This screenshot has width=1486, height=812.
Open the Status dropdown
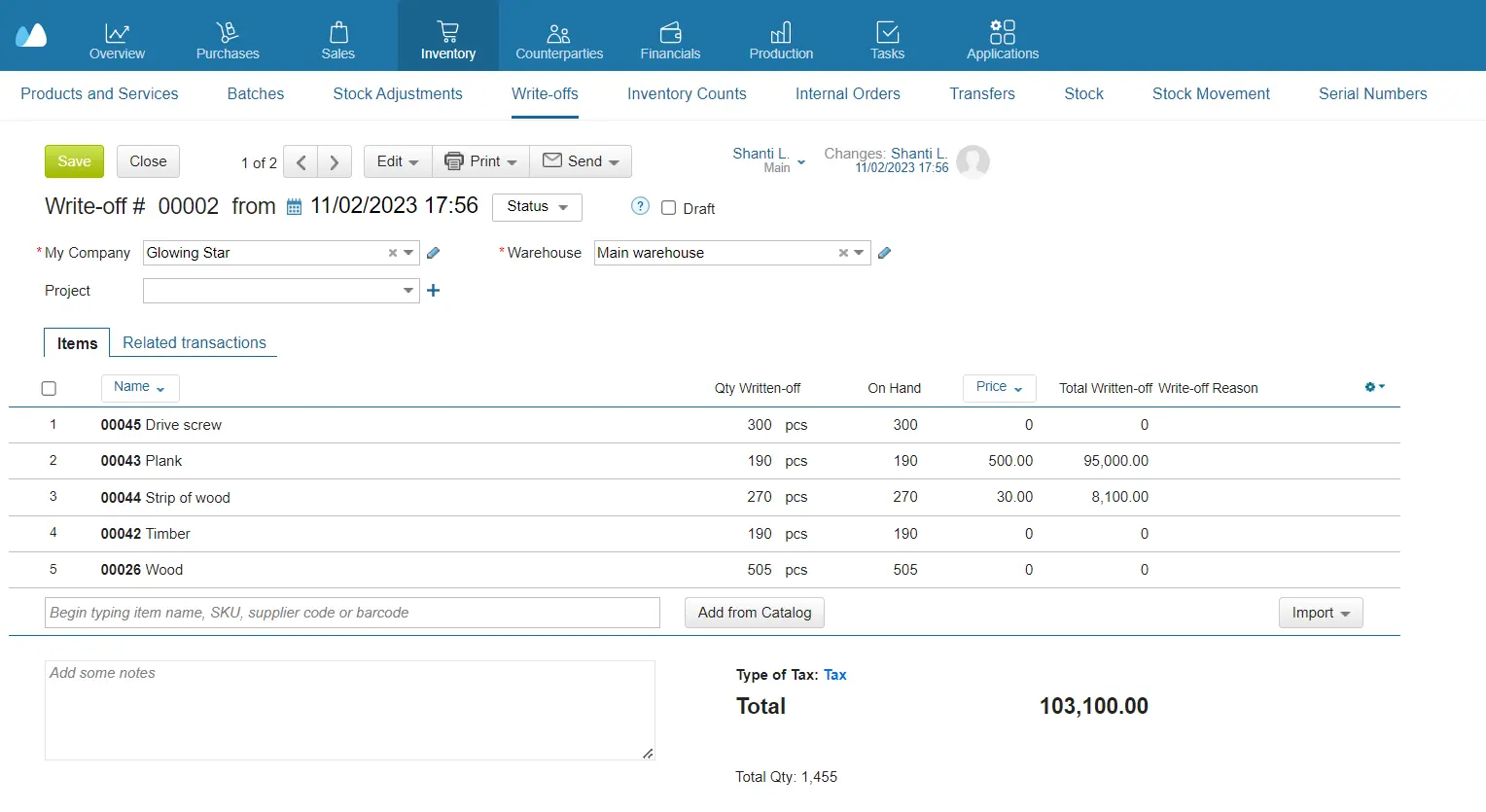(x=536, y=206)
